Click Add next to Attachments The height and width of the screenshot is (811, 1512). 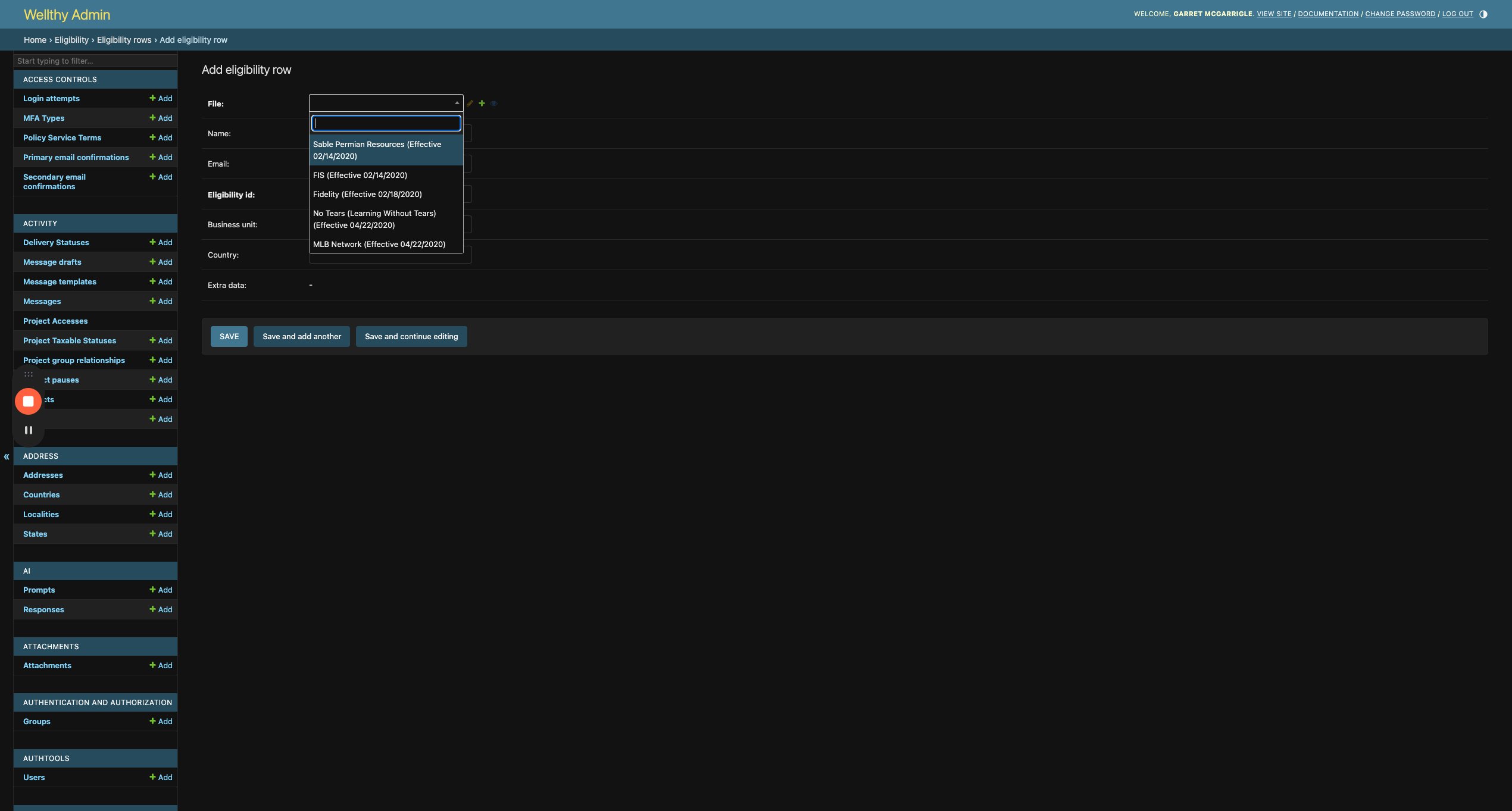(x=161, y=665)
